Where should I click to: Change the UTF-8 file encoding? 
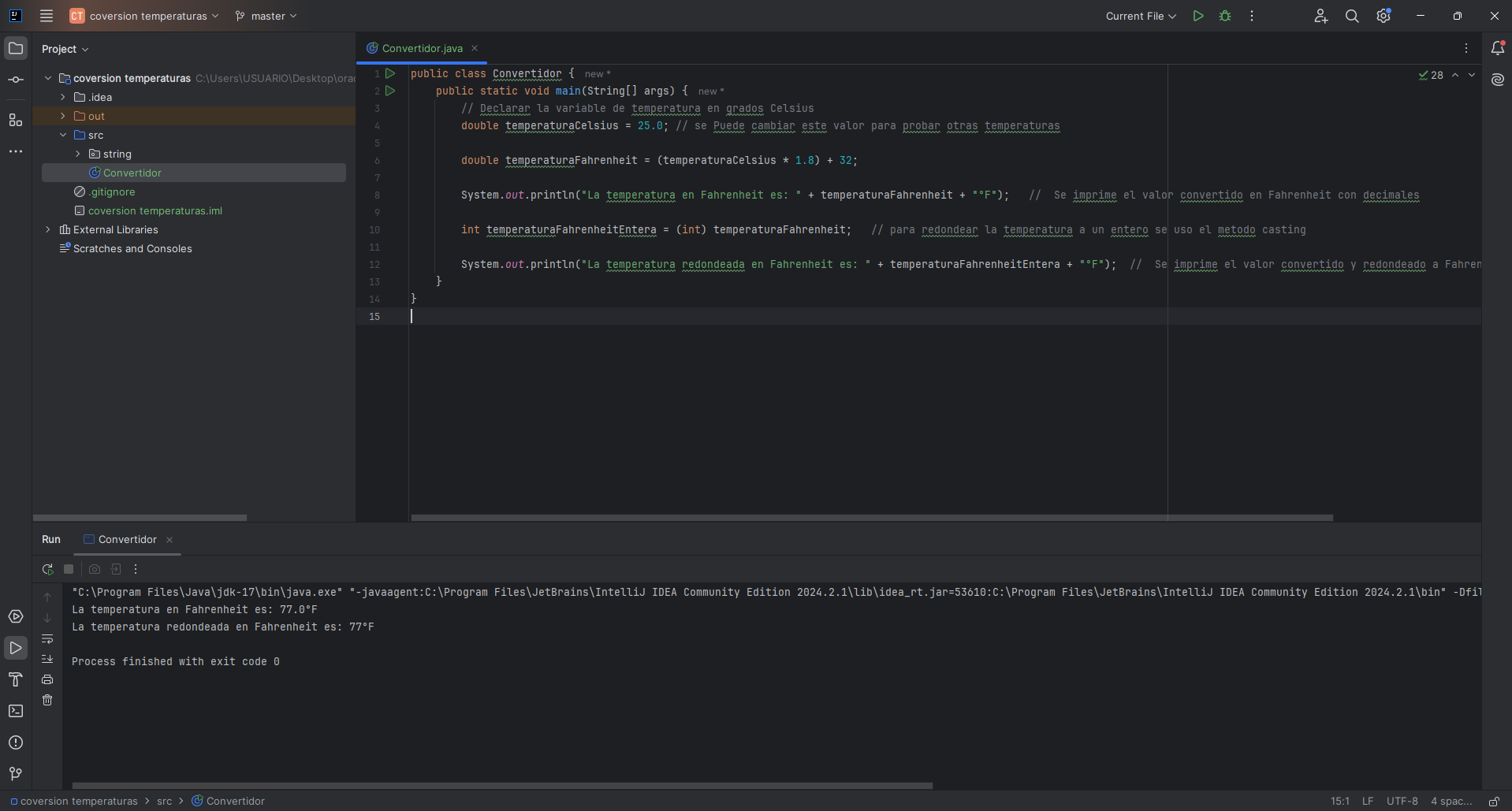tap(1402, 801)
